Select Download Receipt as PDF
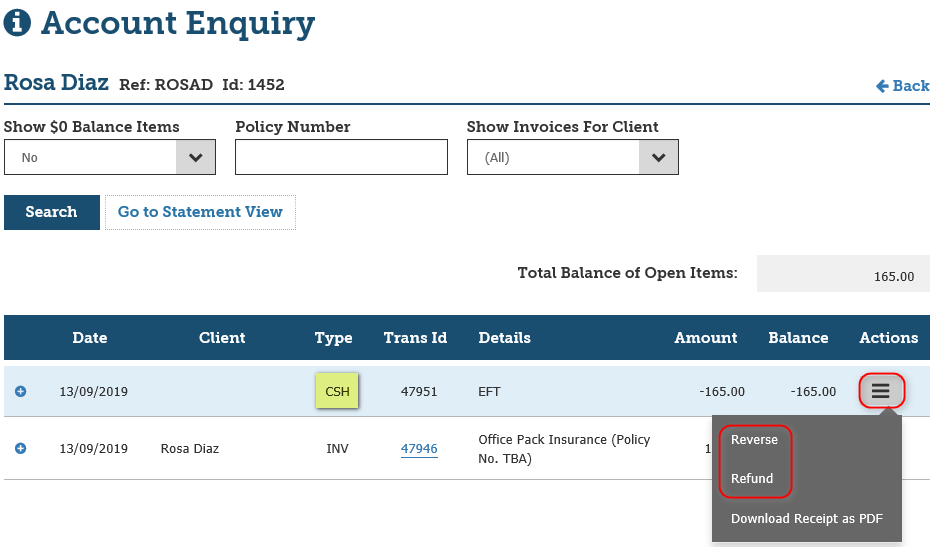The image size is (936, 550). coord(806,519)
